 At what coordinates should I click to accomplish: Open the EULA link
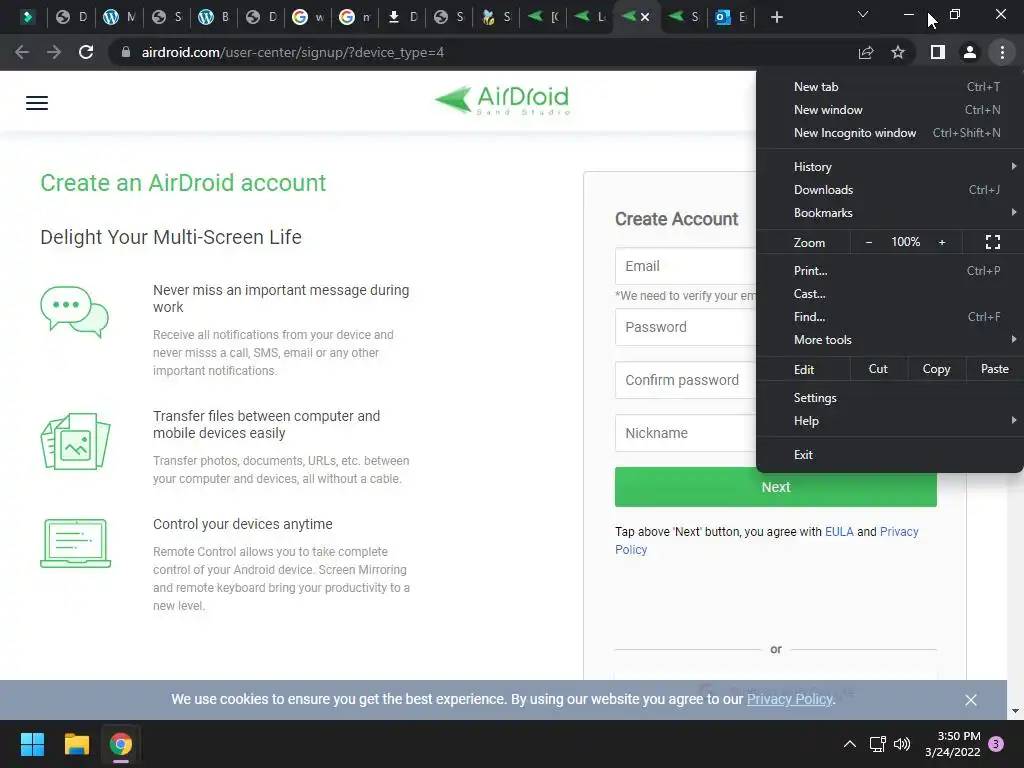click(x=839, y=532)
